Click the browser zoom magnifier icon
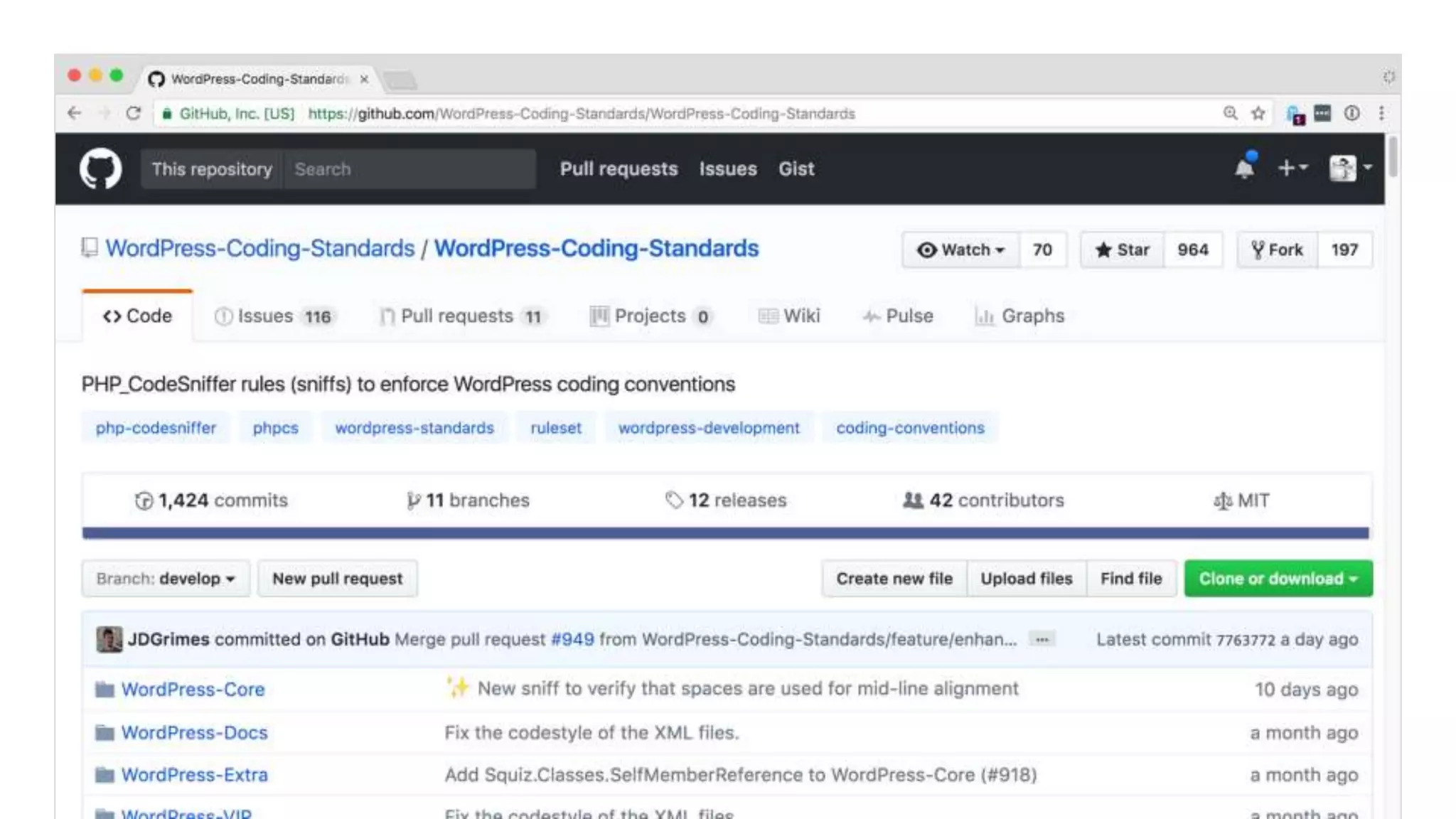 coord(1231,114)
